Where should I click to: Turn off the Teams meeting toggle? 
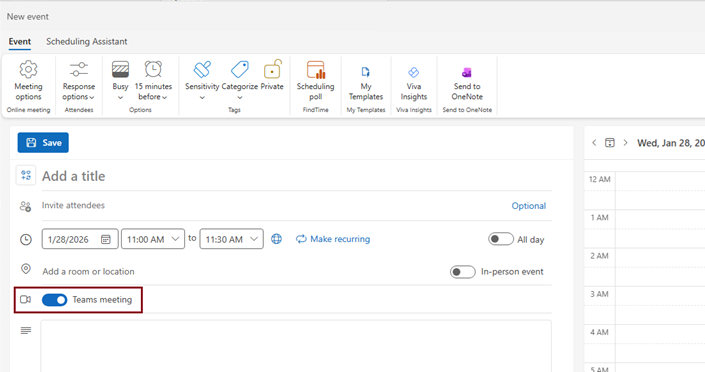pyautogui.click(x=54, y=300)
